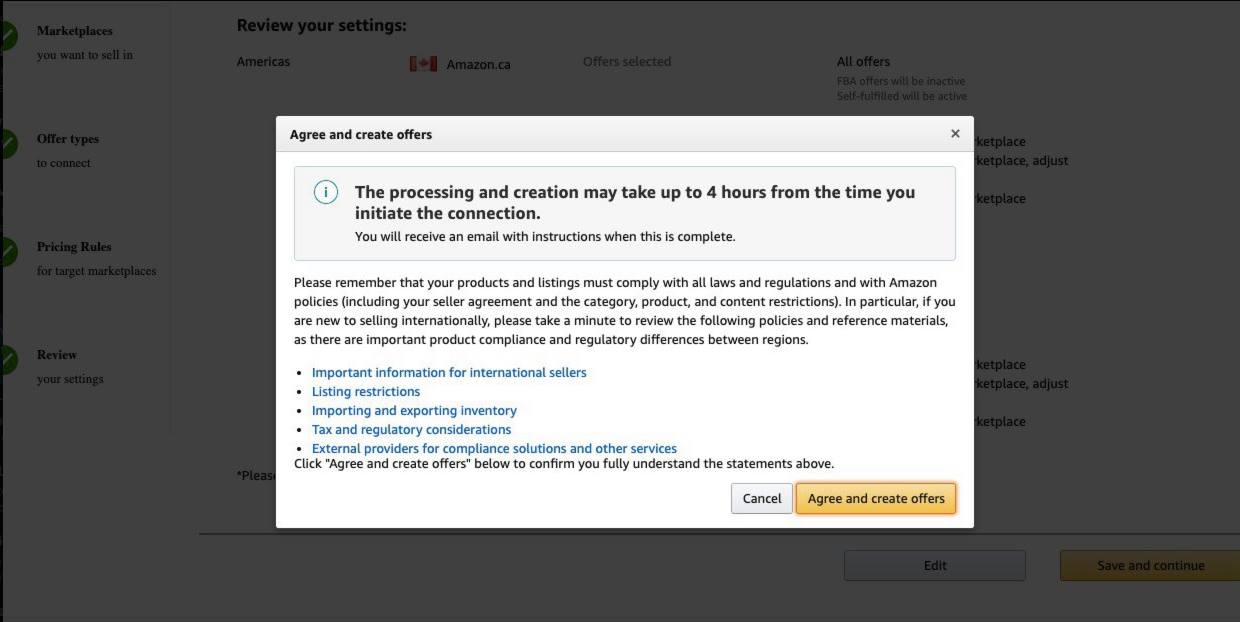
Task: Click the Edit button below the dialog
Action: pyautogui.click(x=934, y=565)
